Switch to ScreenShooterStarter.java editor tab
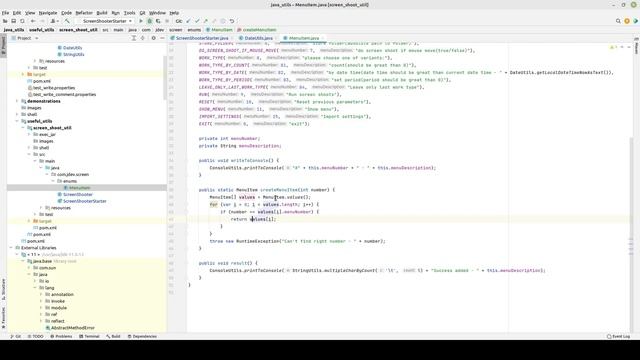640x360 pixels. tap(202, 38)
